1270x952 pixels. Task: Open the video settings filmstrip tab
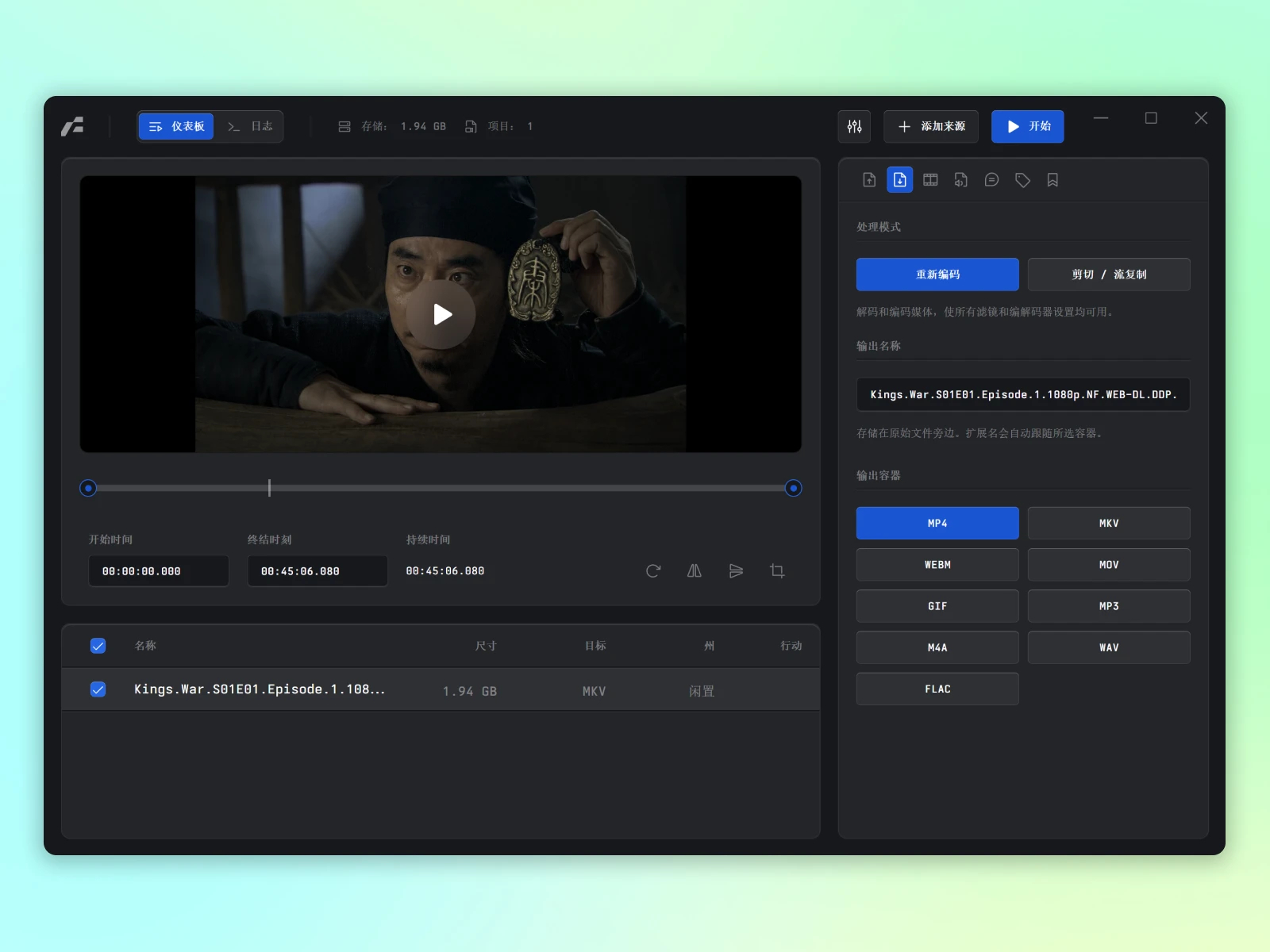pos(930,180)
